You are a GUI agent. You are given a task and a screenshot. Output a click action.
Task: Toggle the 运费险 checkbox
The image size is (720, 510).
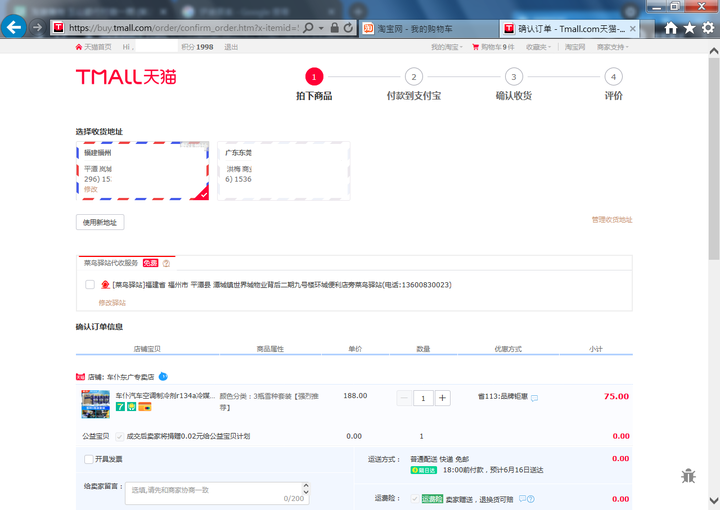pos(415,499)
